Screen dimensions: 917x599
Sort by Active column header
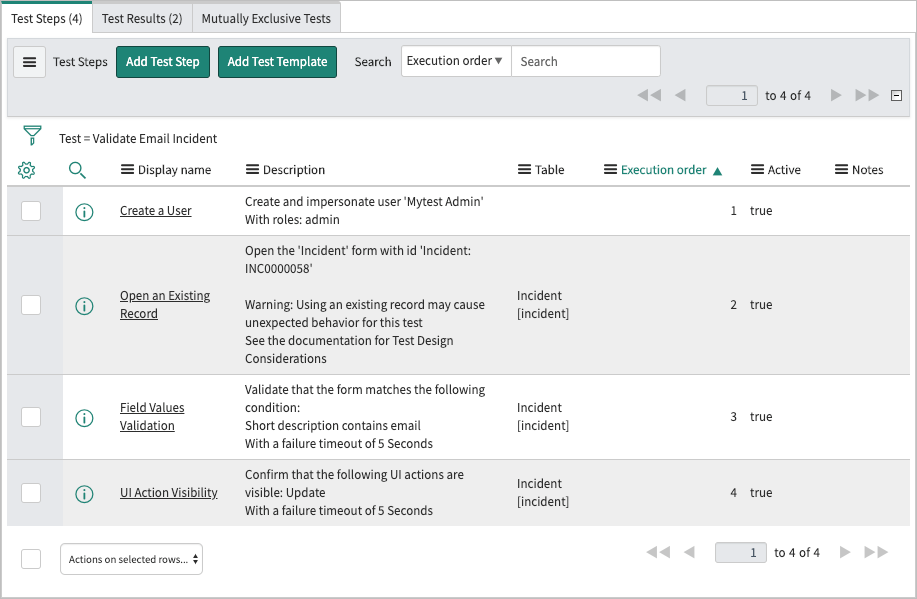784,170
